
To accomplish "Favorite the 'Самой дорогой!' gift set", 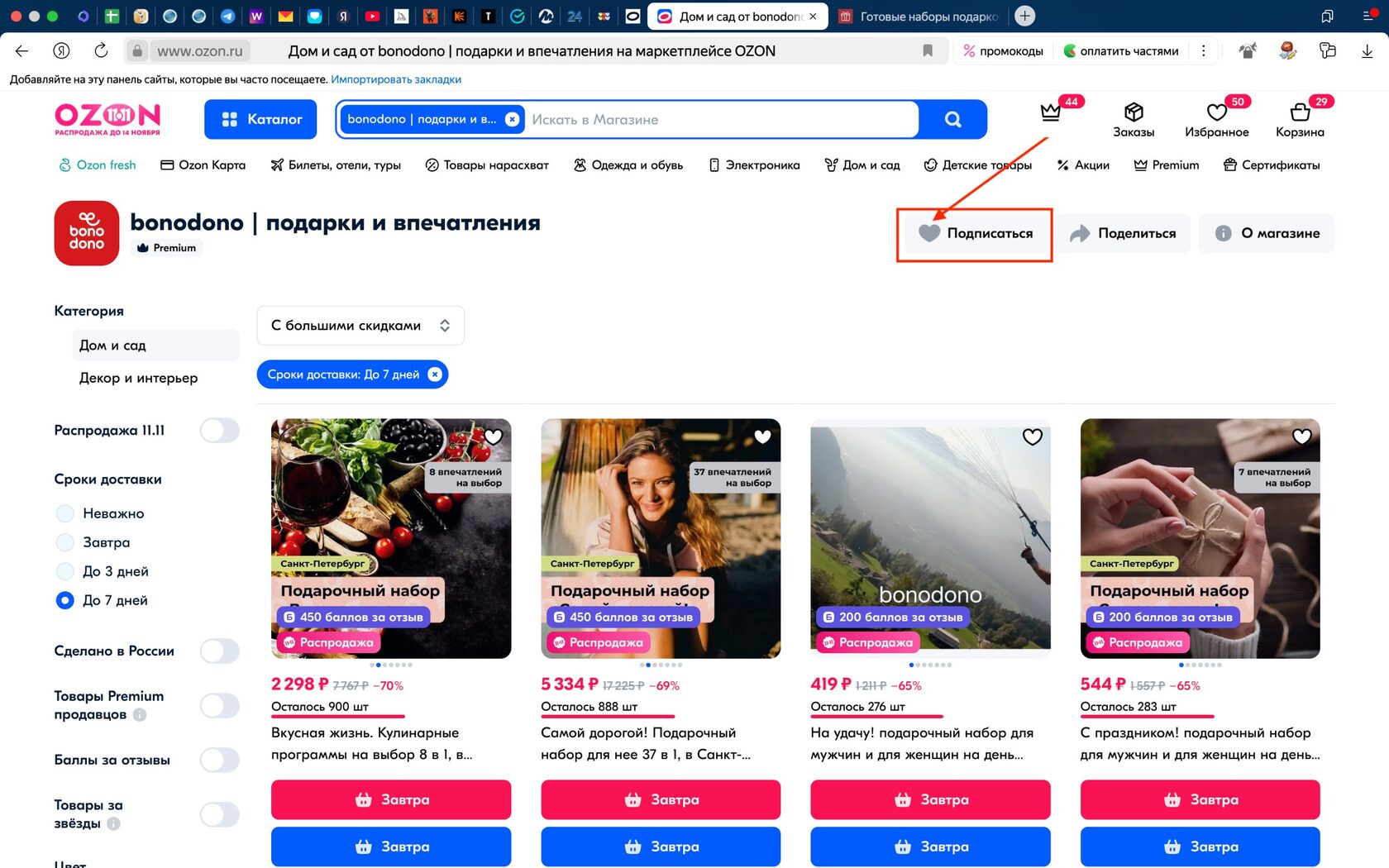I will point(763,436).
